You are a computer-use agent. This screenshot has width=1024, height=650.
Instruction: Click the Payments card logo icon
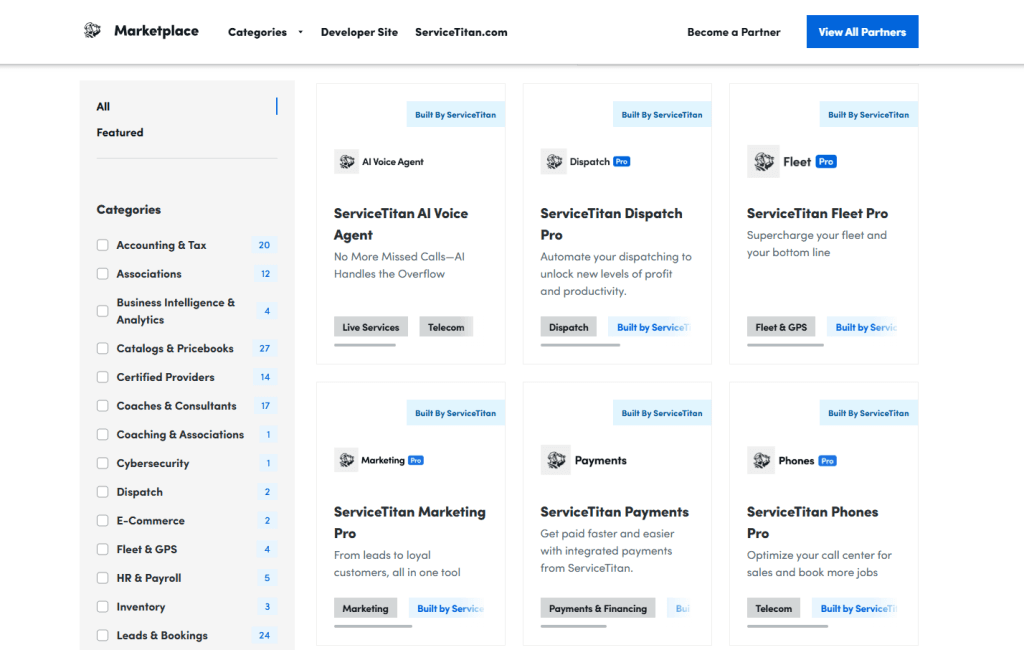(556, 460)
